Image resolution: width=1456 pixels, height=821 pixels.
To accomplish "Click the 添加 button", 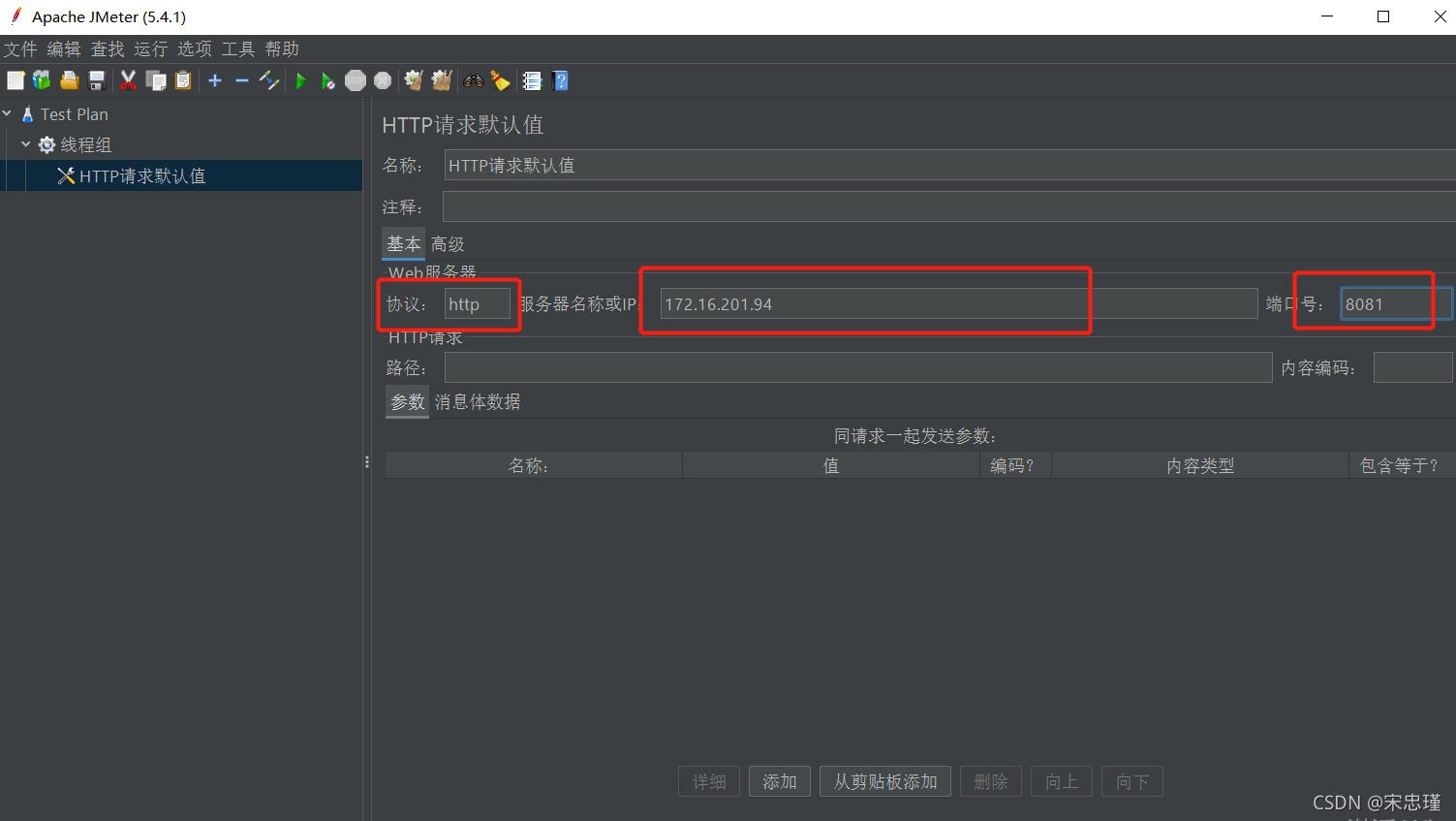I will [780, 781].
